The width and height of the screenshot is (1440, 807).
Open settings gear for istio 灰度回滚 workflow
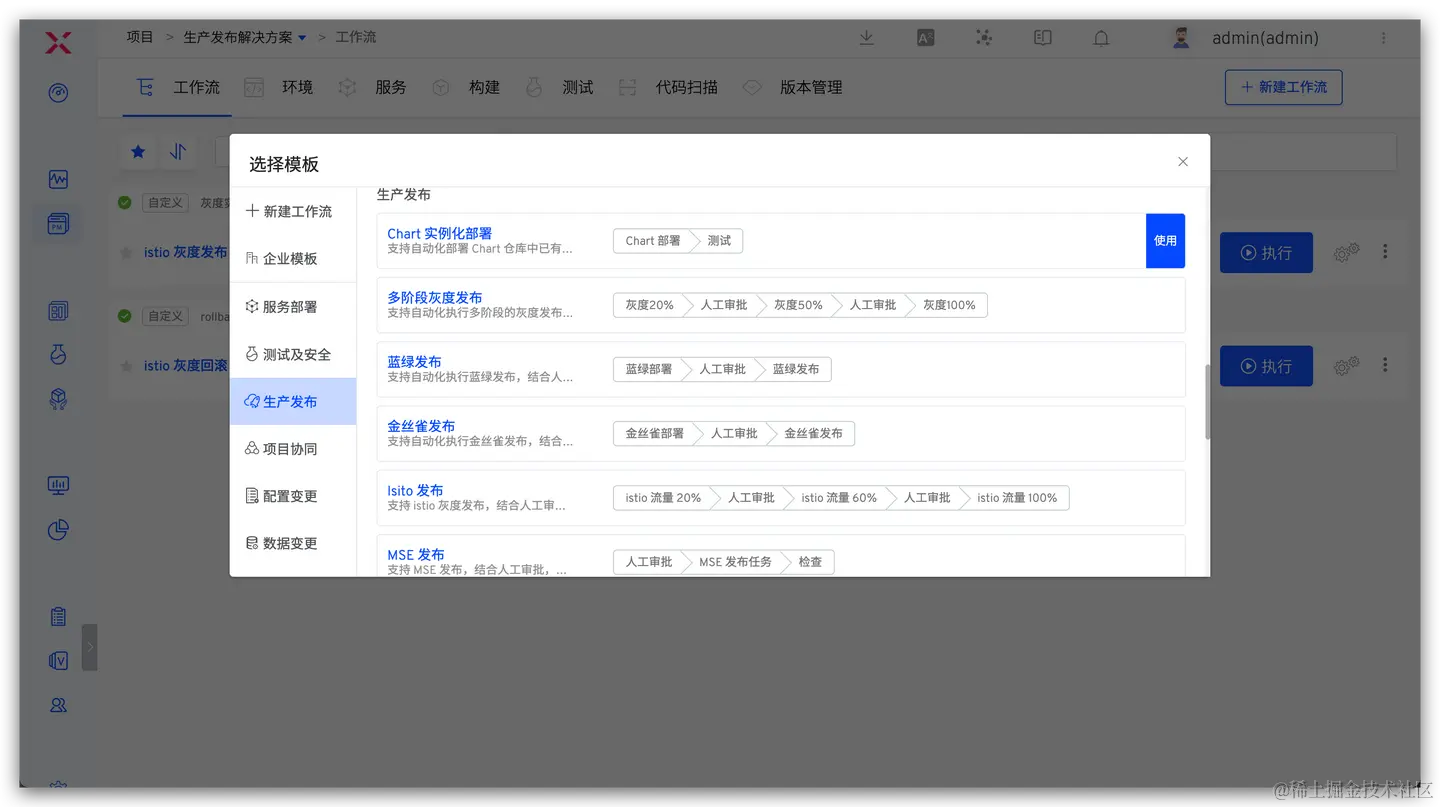click(1346, 366)
